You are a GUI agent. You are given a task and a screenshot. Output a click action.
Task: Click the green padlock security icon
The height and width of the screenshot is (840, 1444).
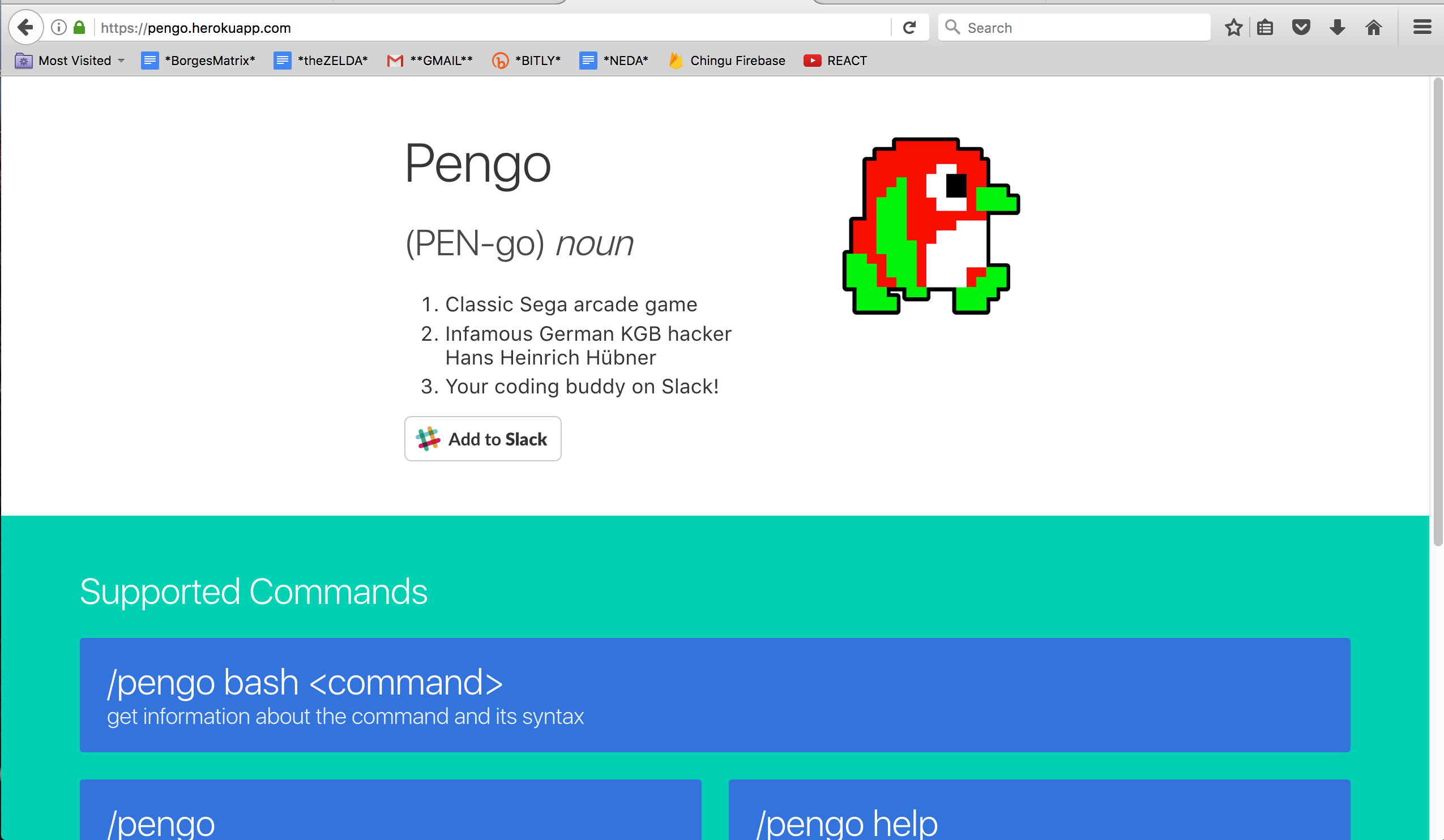click(80, 28)
